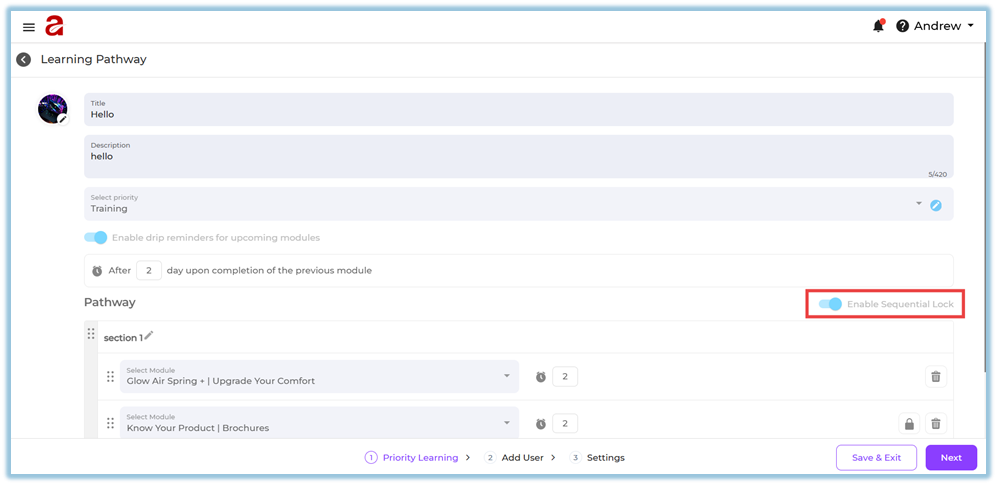Viewport: 997px width, 485px height.
Task: Toggle Enable Sequential Lock switch
Action: point(830,304)
